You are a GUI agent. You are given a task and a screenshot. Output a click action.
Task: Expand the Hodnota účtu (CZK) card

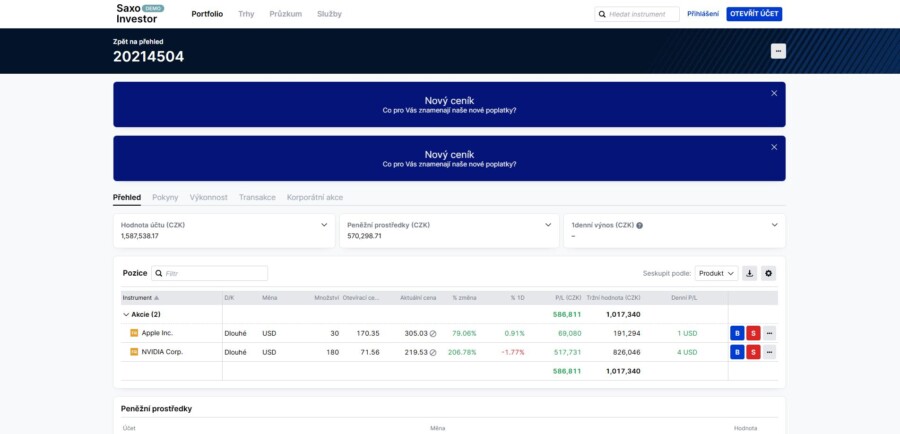324,225
